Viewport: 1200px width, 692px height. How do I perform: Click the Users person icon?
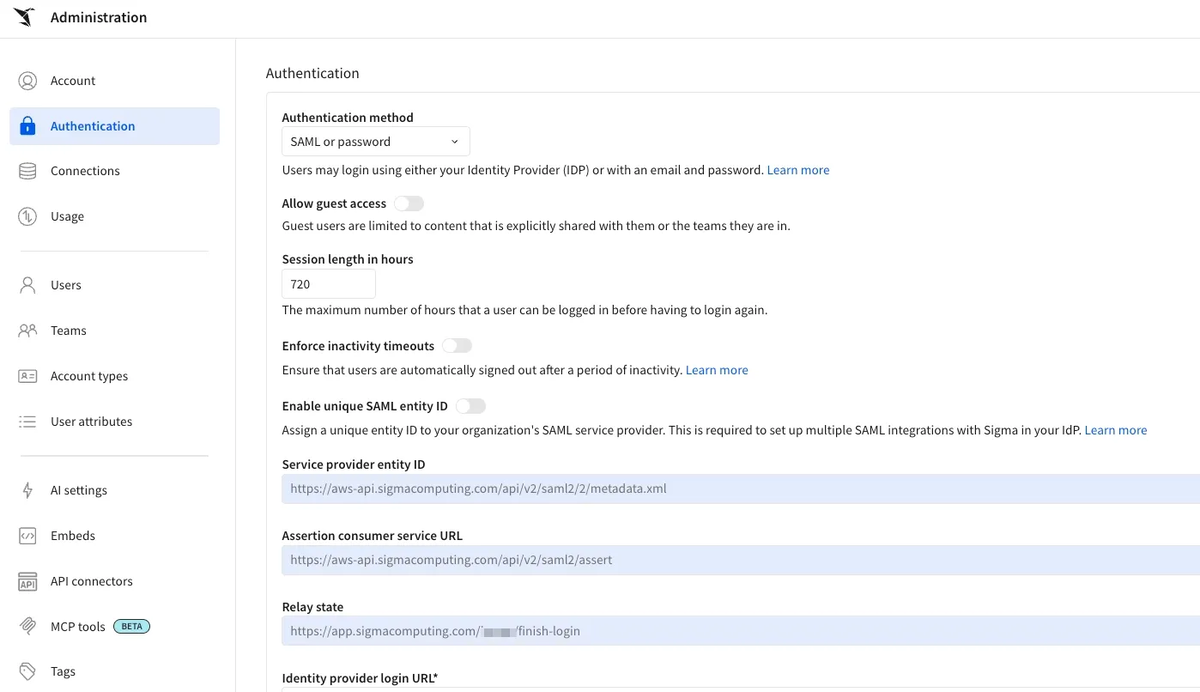click(x=28, y=285)
